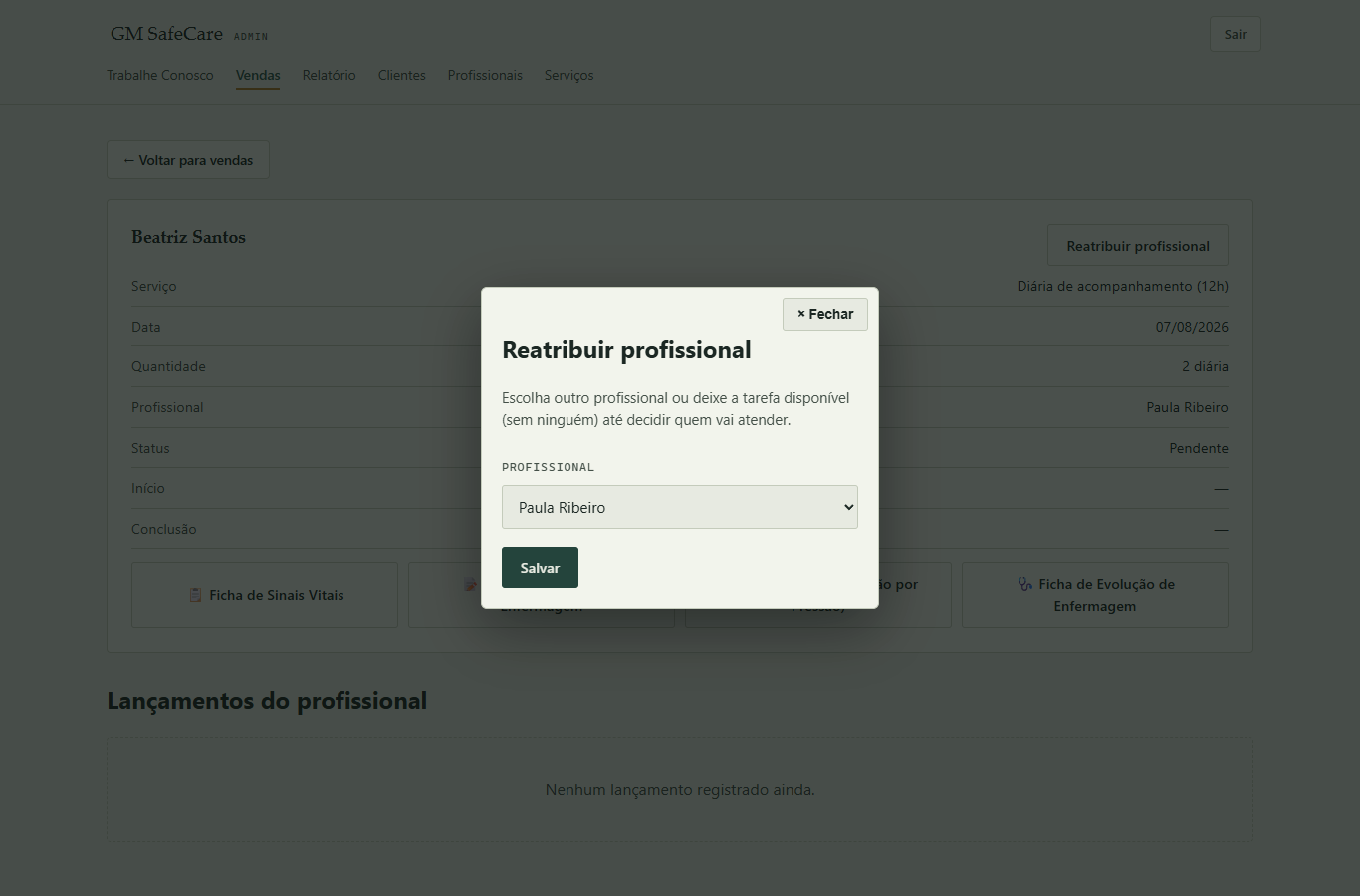
Task: Select the Profissionais tab
Action: point(485,75)
